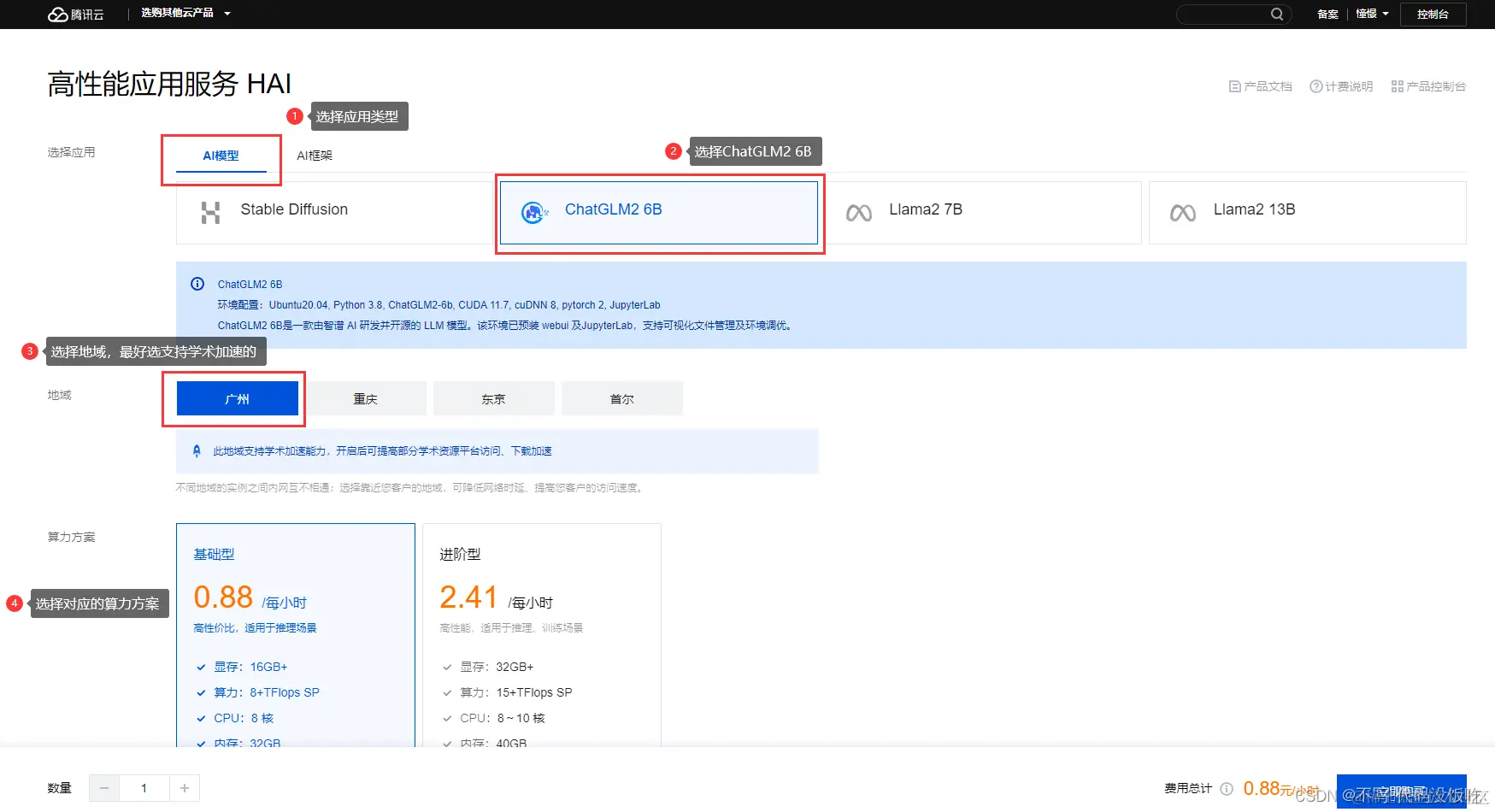Increase quantity with the plus button

(185, 788)
